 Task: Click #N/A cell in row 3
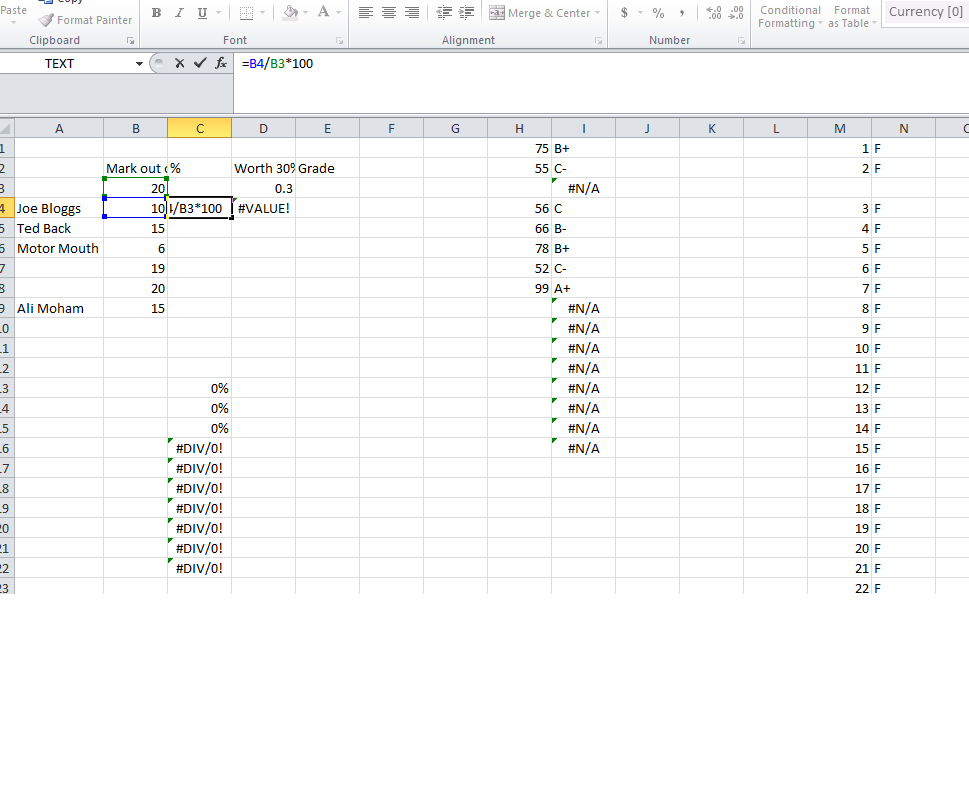coord(583,189)
